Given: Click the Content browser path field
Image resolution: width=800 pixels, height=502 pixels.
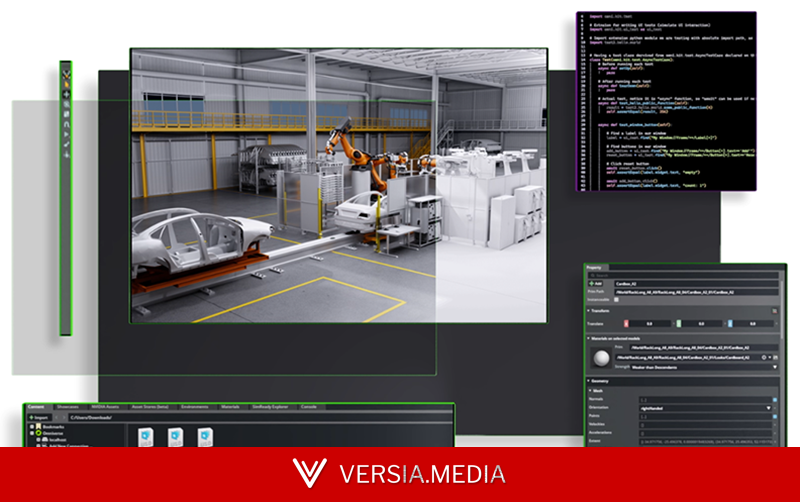Looking at the screenshot, I should (x=259, y=417).
